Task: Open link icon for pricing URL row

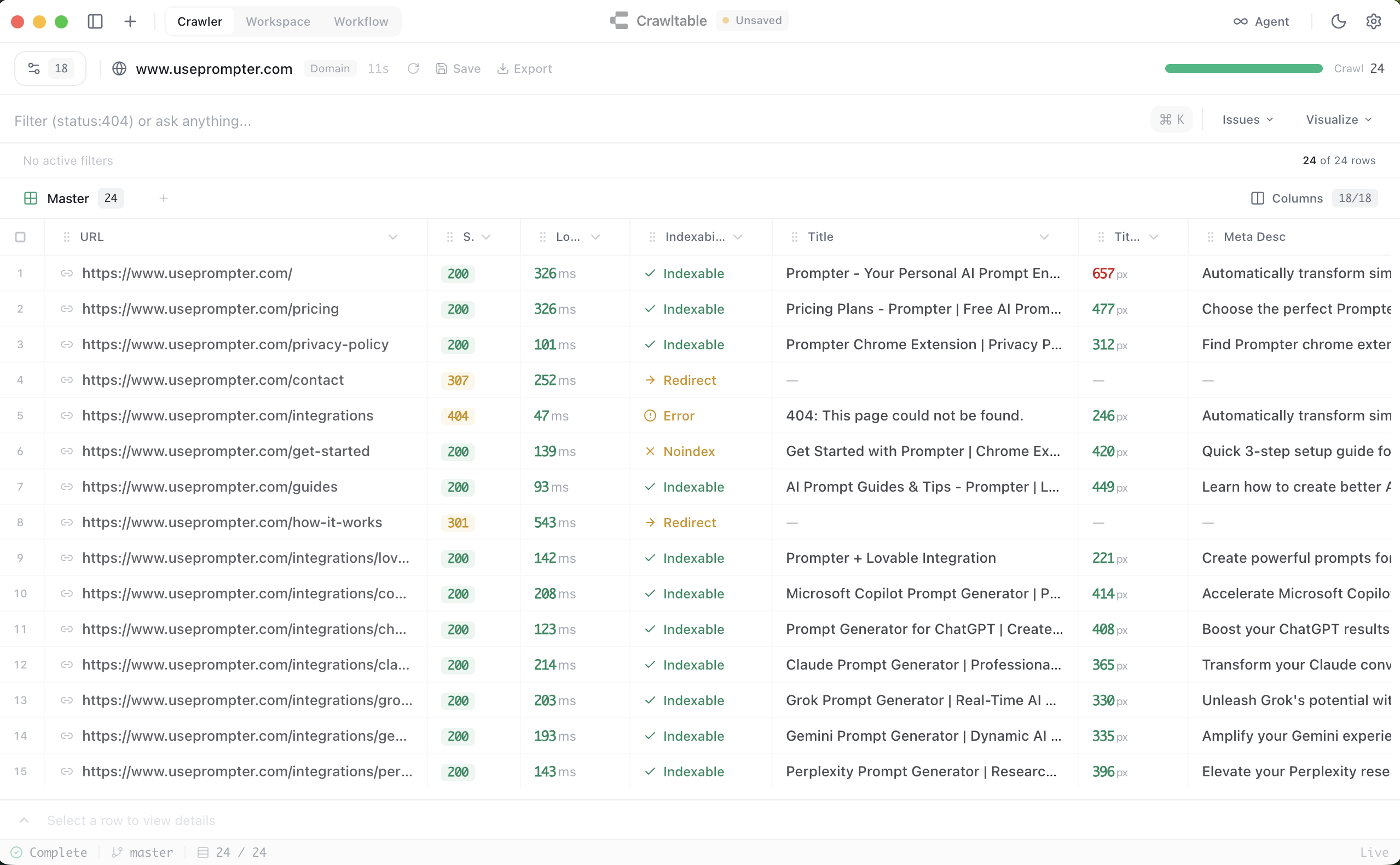Action: pos(67,309)
